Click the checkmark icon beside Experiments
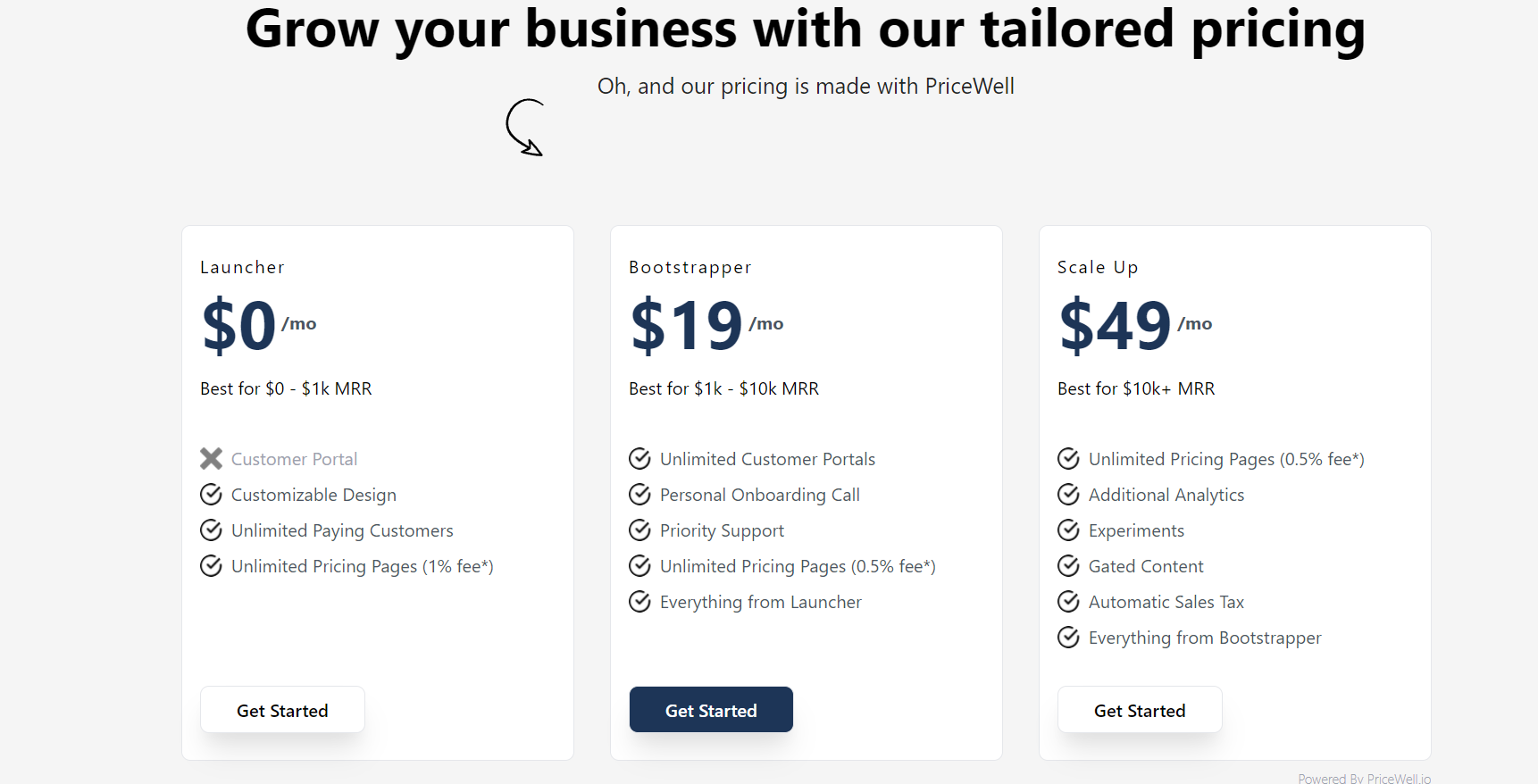1538x784 pixels. 1068,530
